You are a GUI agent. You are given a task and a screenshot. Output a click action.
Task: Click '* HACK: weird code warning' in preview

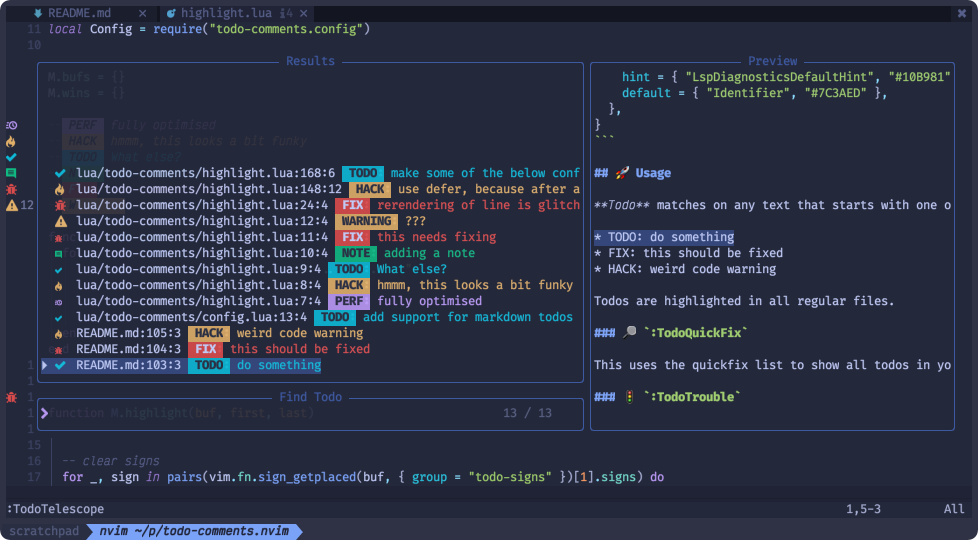[x=685, y=269]
